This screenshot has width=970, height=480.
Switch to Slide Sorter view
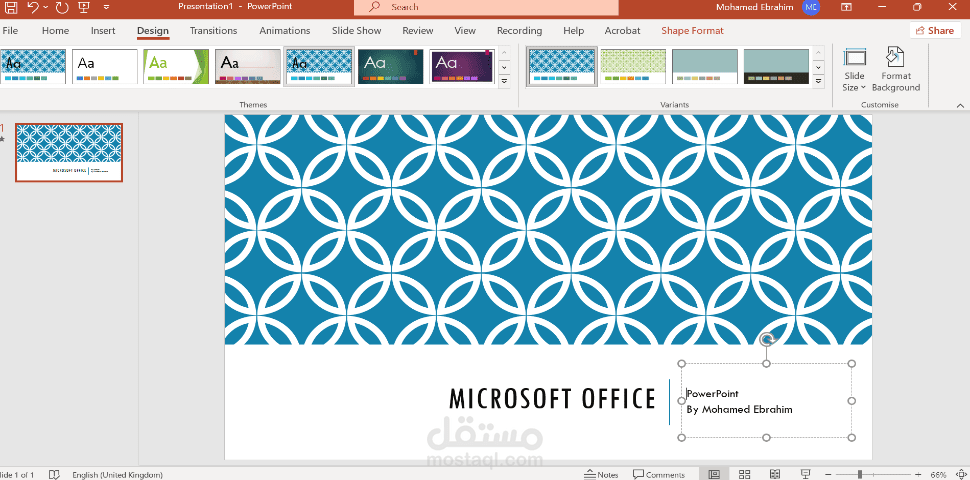point(745,474)
